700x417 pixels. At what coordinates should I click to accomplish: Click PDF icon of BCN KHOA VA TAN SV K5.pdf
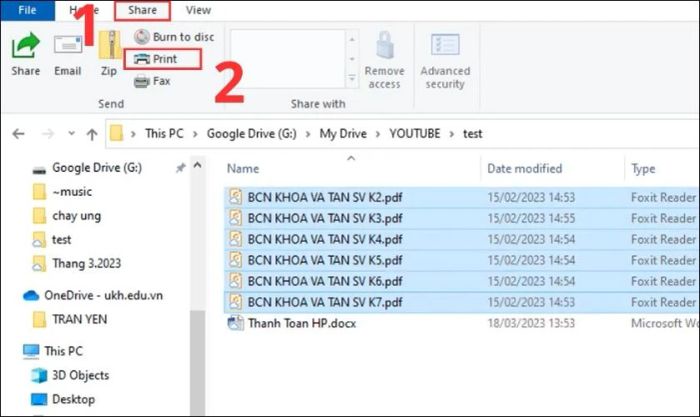tap(235, 259)
